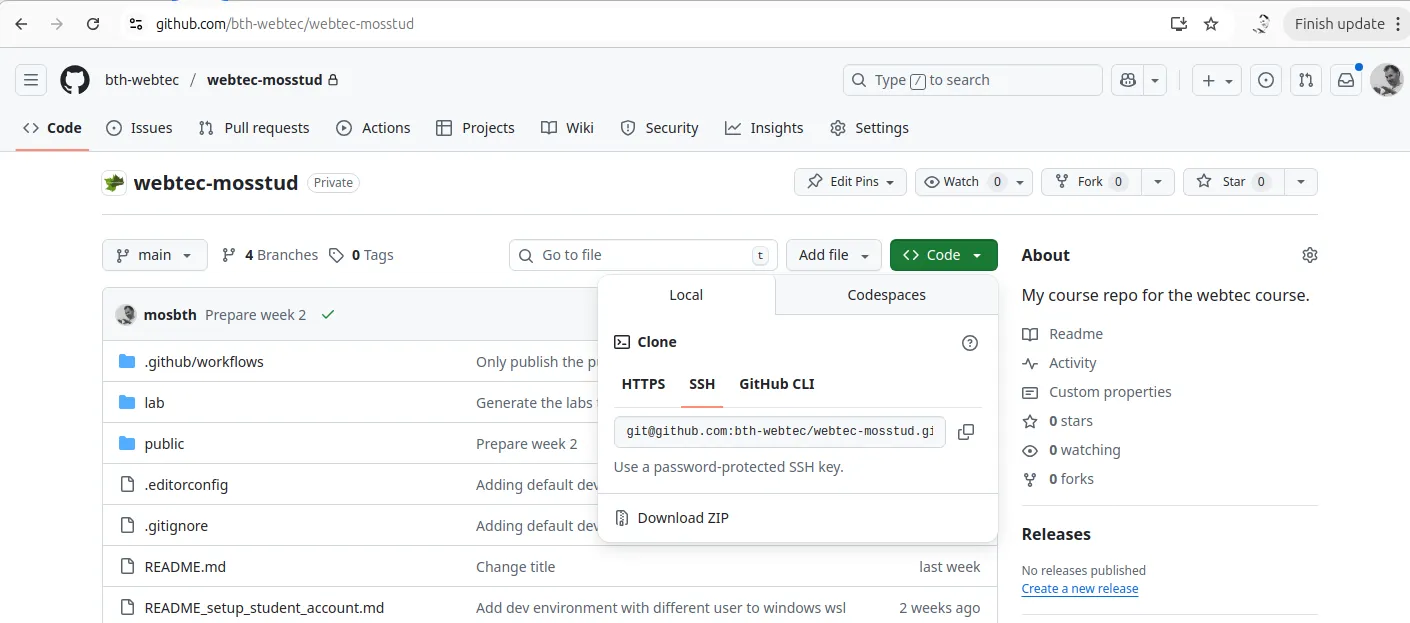Open the 4 Branches link
This screenshot has width=1410, height=623.
(270, 255)
